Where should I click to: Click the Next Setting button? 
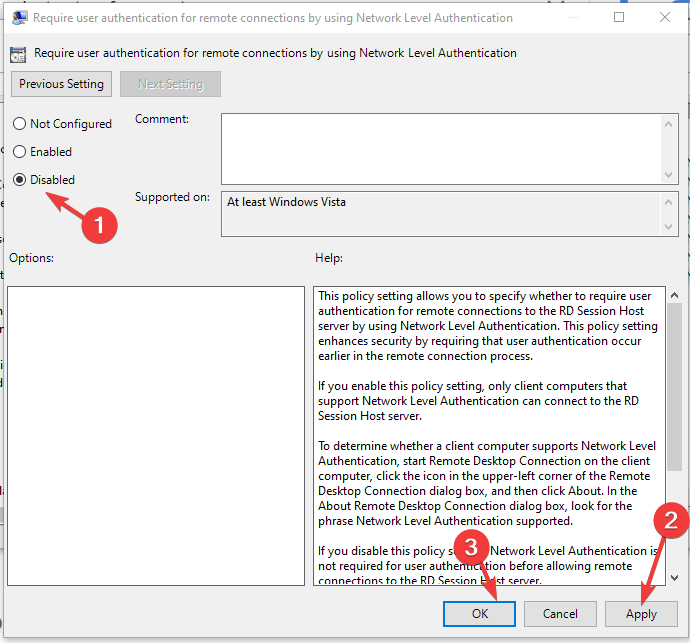click(x=170, y=84)
